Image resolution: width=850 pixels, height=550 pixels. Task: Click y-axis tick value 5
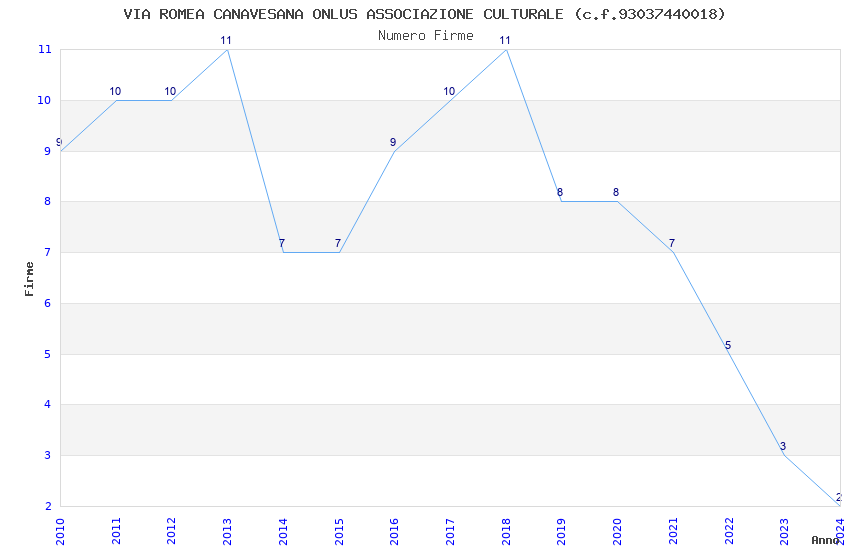tap(48, 354)
